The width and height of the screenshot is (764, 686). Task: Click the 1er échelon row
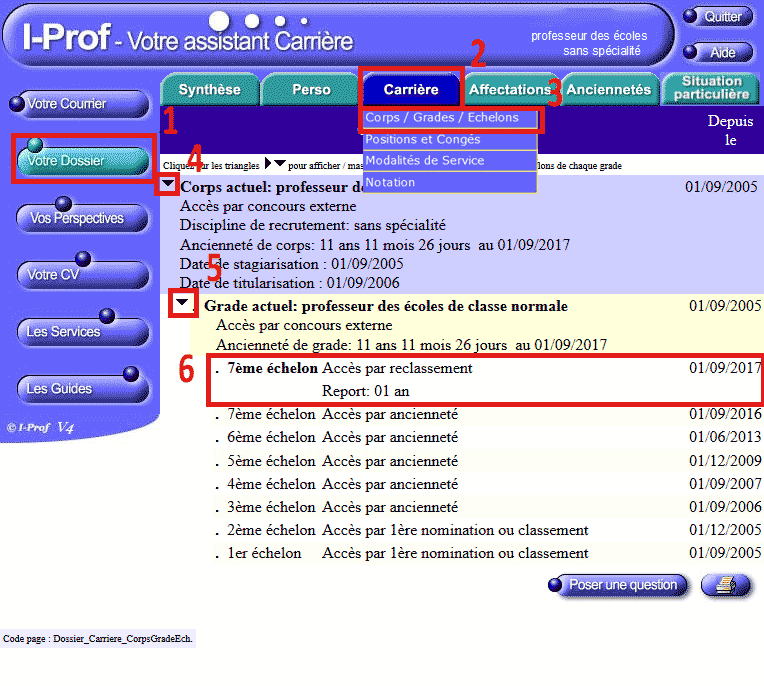[487, 553]
